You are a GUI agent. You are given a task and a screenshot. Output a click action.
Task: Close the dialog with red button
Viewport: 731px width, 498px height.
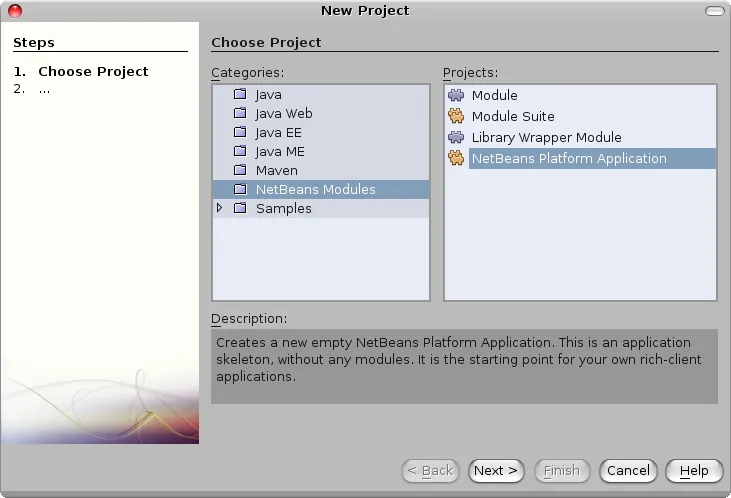(15, 11)
